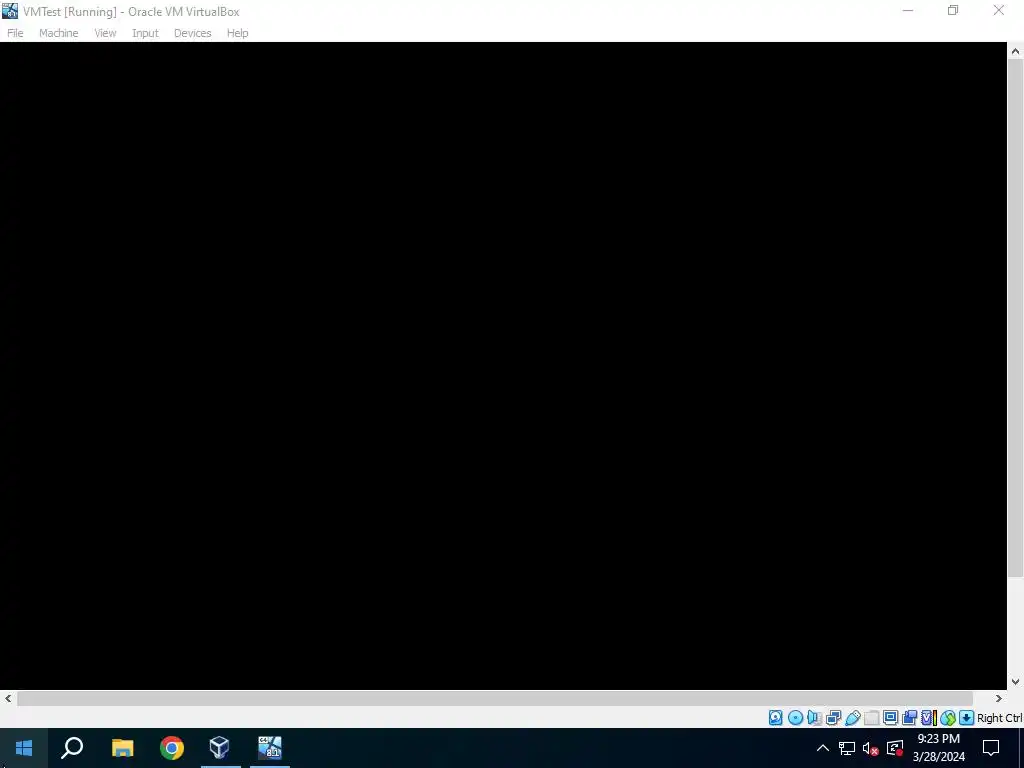This screenshot has width=1024, height=768.
Task: Restore down the VMTest window
Action: pyautogui.click(x=953, y=10)
